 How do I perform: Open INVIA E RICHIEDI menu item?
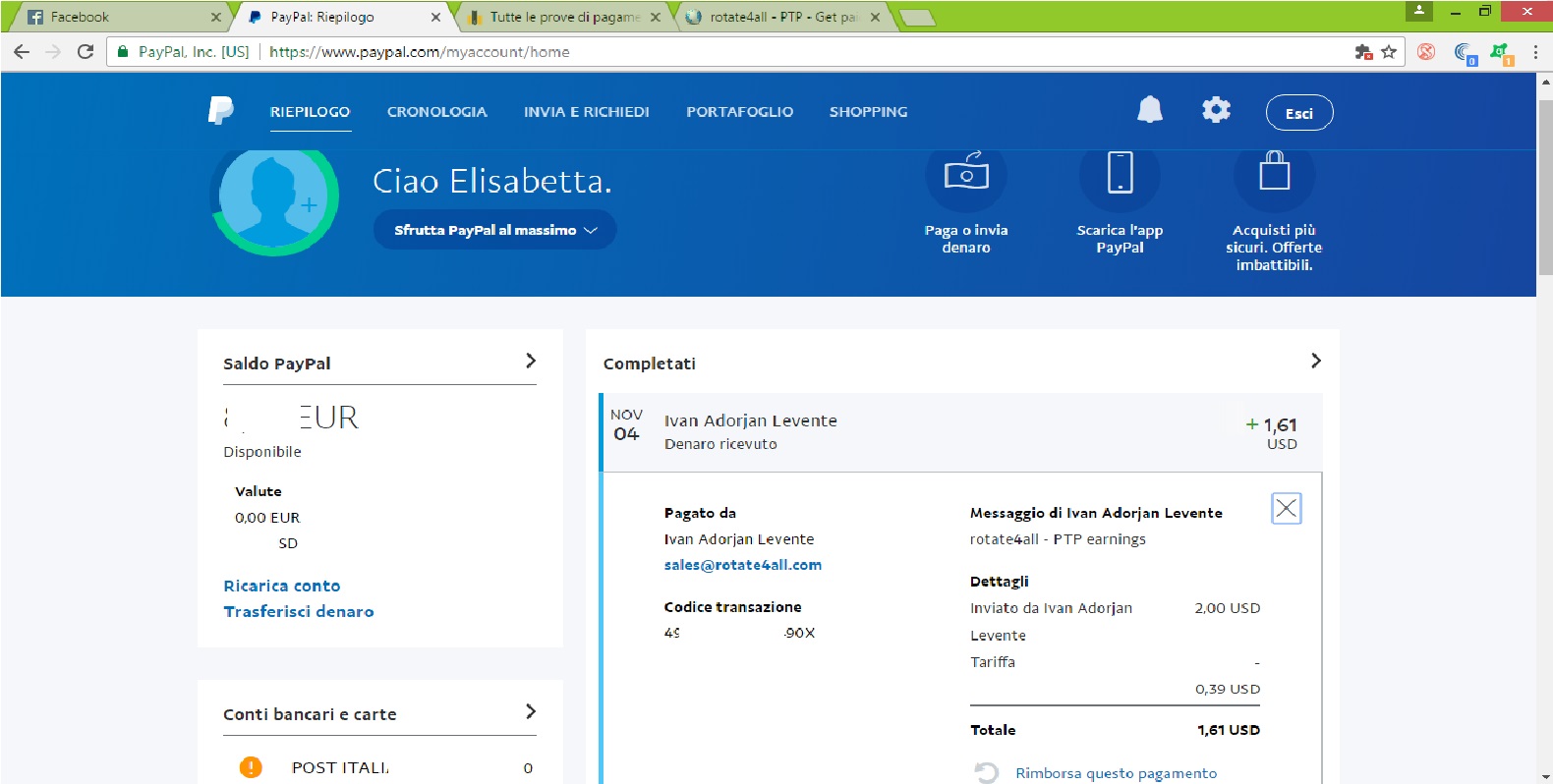click(x=587, y=112)
